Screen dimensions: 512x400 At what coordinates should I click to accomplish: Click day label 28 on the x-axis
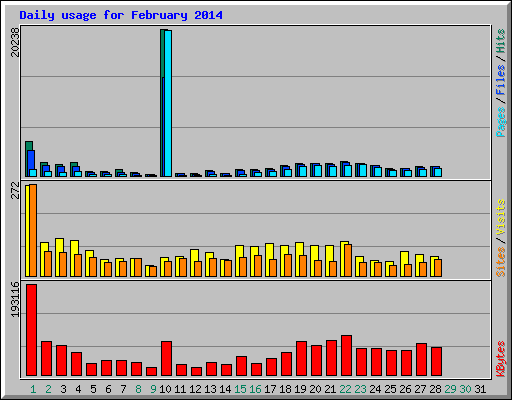pyautogui.click(x=435, y=389)
